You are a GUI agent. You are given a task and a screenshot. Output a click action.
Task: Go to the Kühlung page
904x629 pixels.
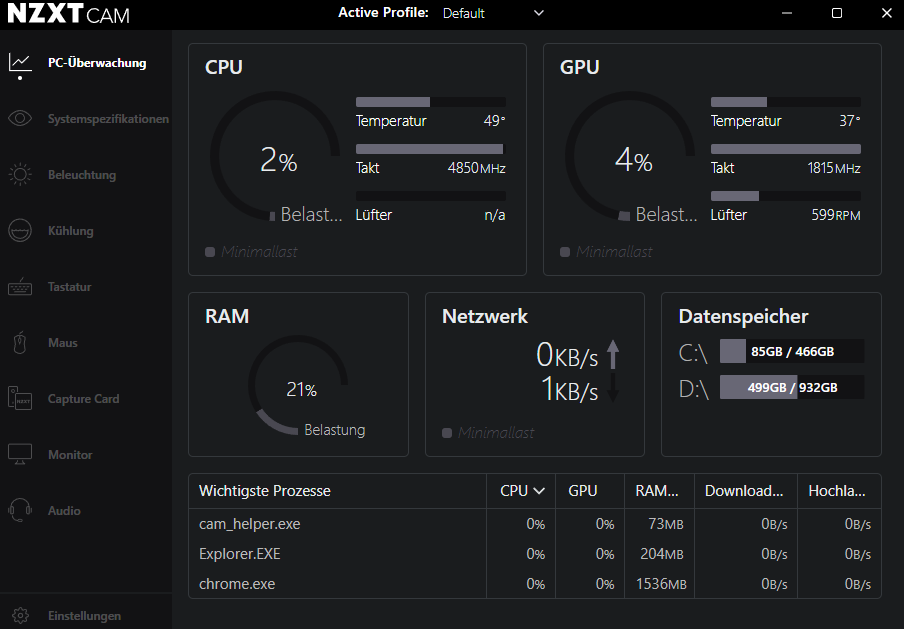(x=70, y=231)
